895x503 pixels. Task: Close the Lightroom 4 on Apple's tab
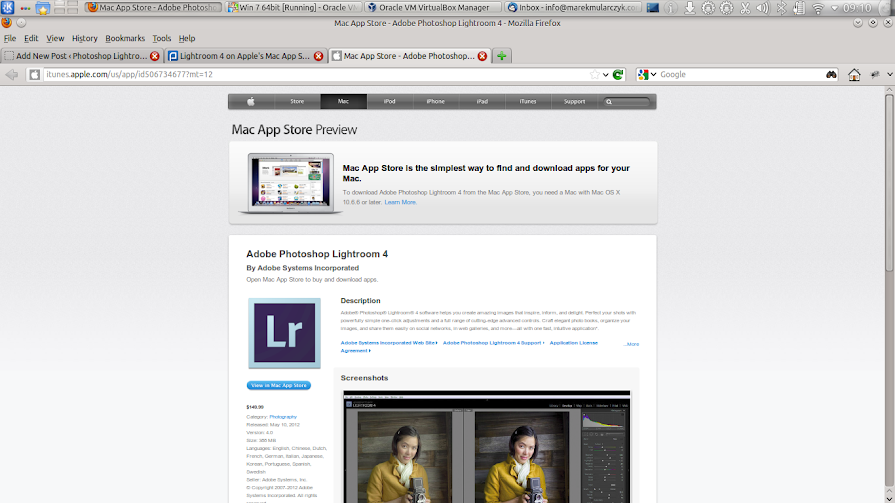pyautogui.click(x=319, y=56)
